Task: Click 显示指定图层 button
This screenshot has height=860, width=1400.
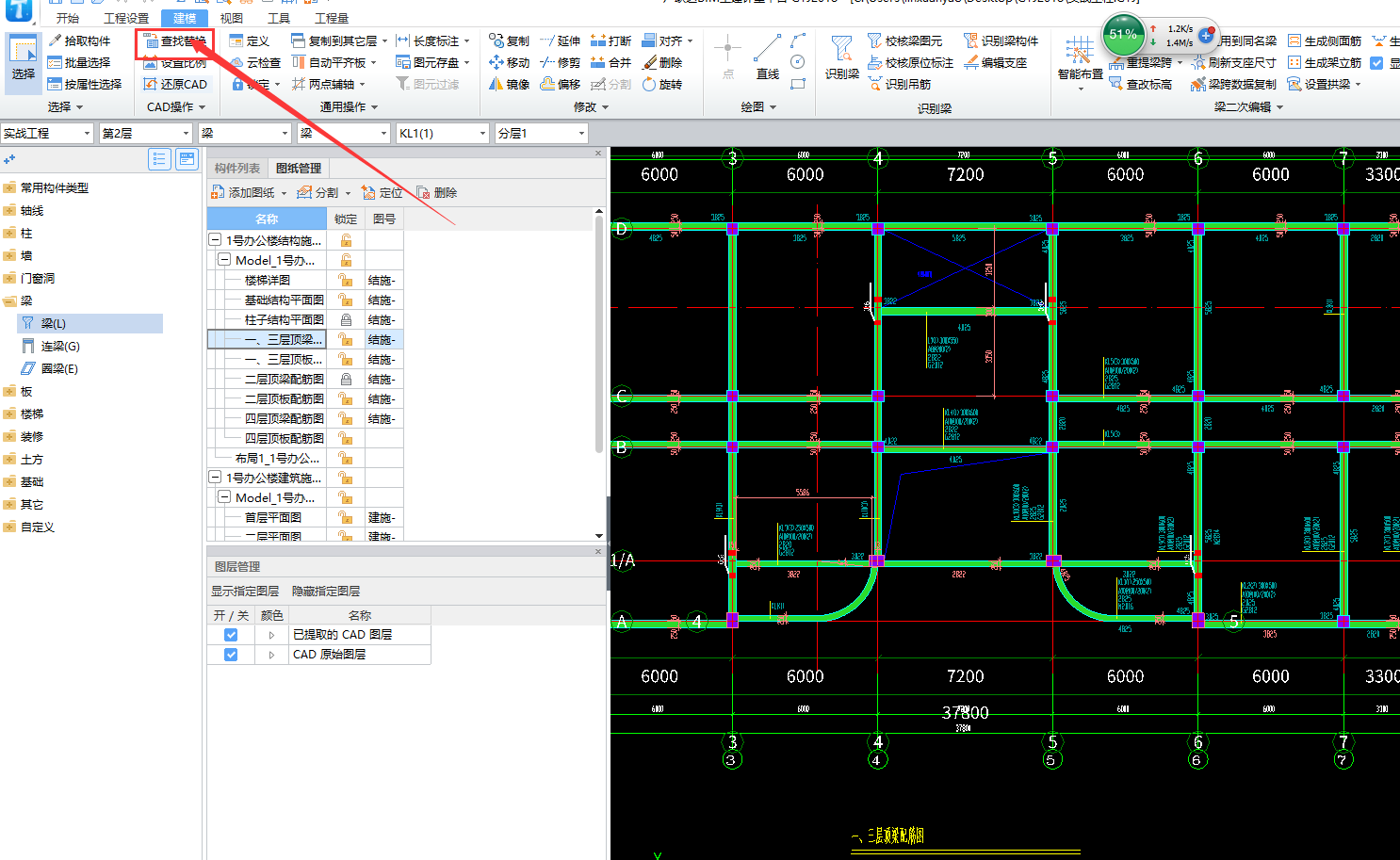Action: tap(245, 592)
